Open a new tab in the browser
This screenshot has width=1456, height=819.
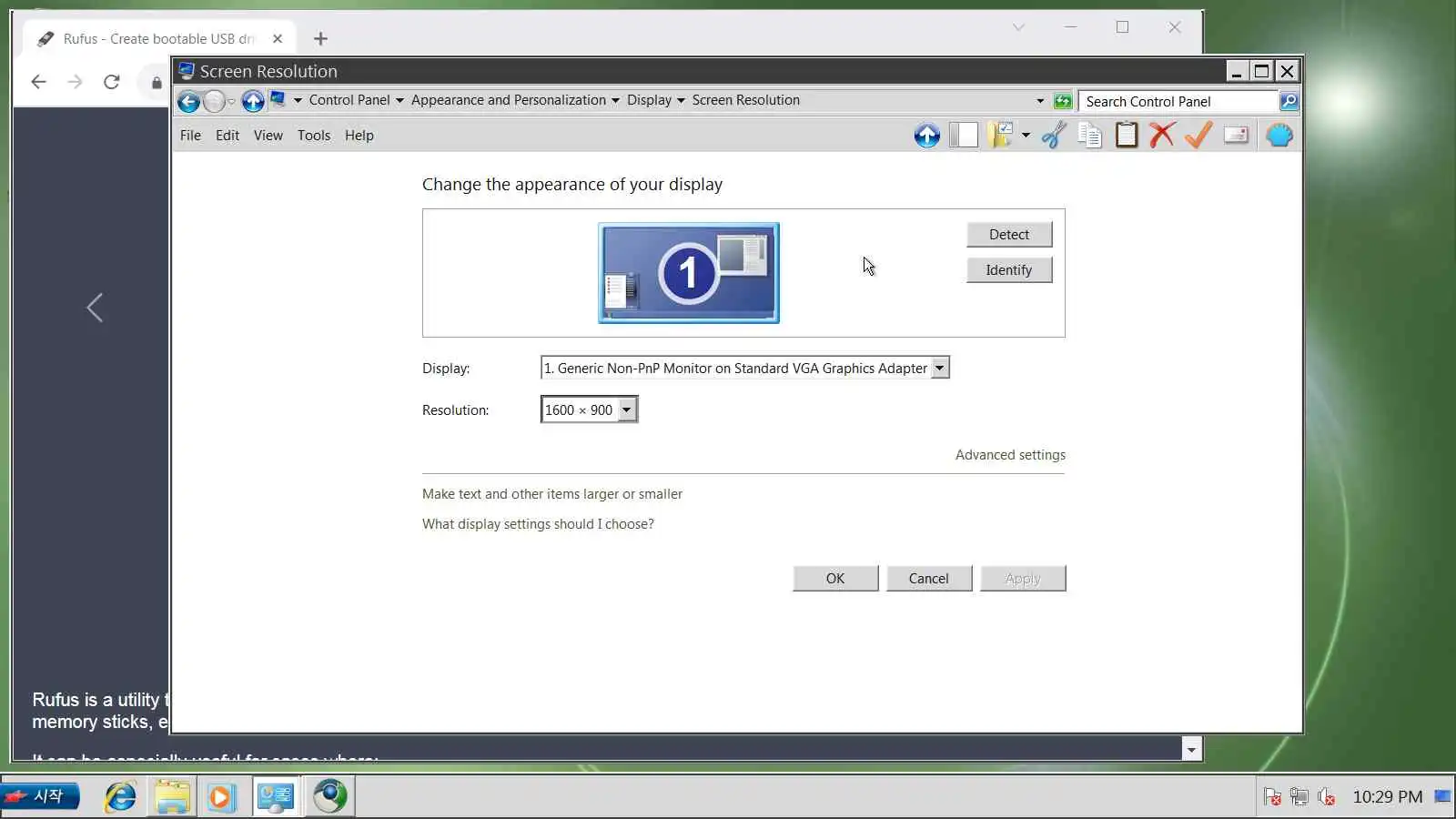(x=320, y=38)
